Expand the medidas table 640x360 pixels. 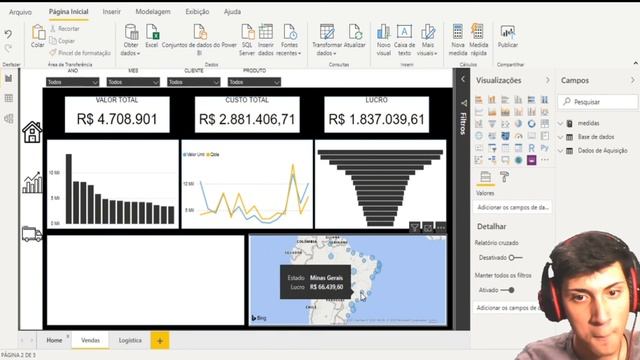coord(561,123)
